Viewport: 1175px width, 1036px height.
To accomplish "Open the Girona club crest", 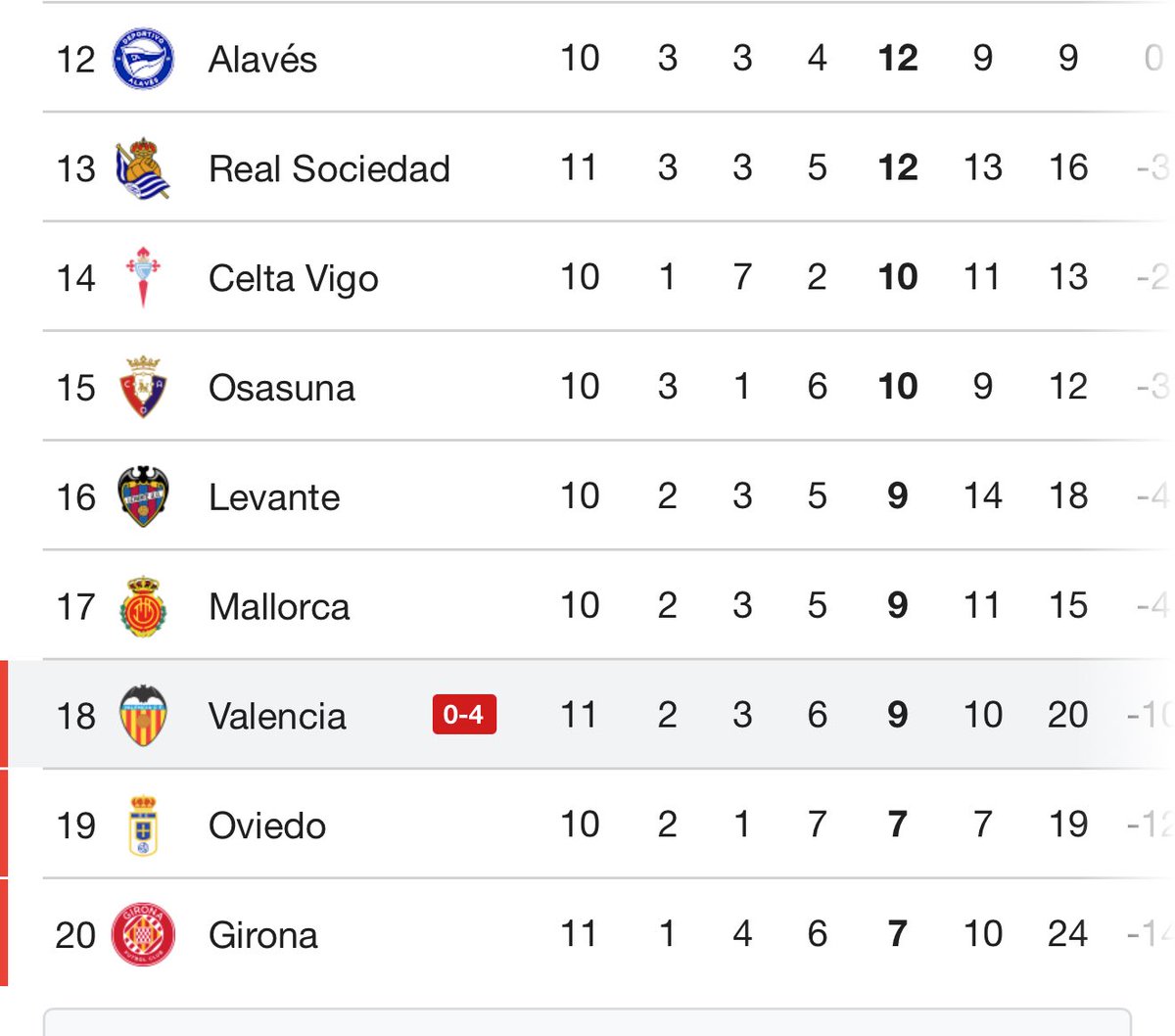I will 144,935.
